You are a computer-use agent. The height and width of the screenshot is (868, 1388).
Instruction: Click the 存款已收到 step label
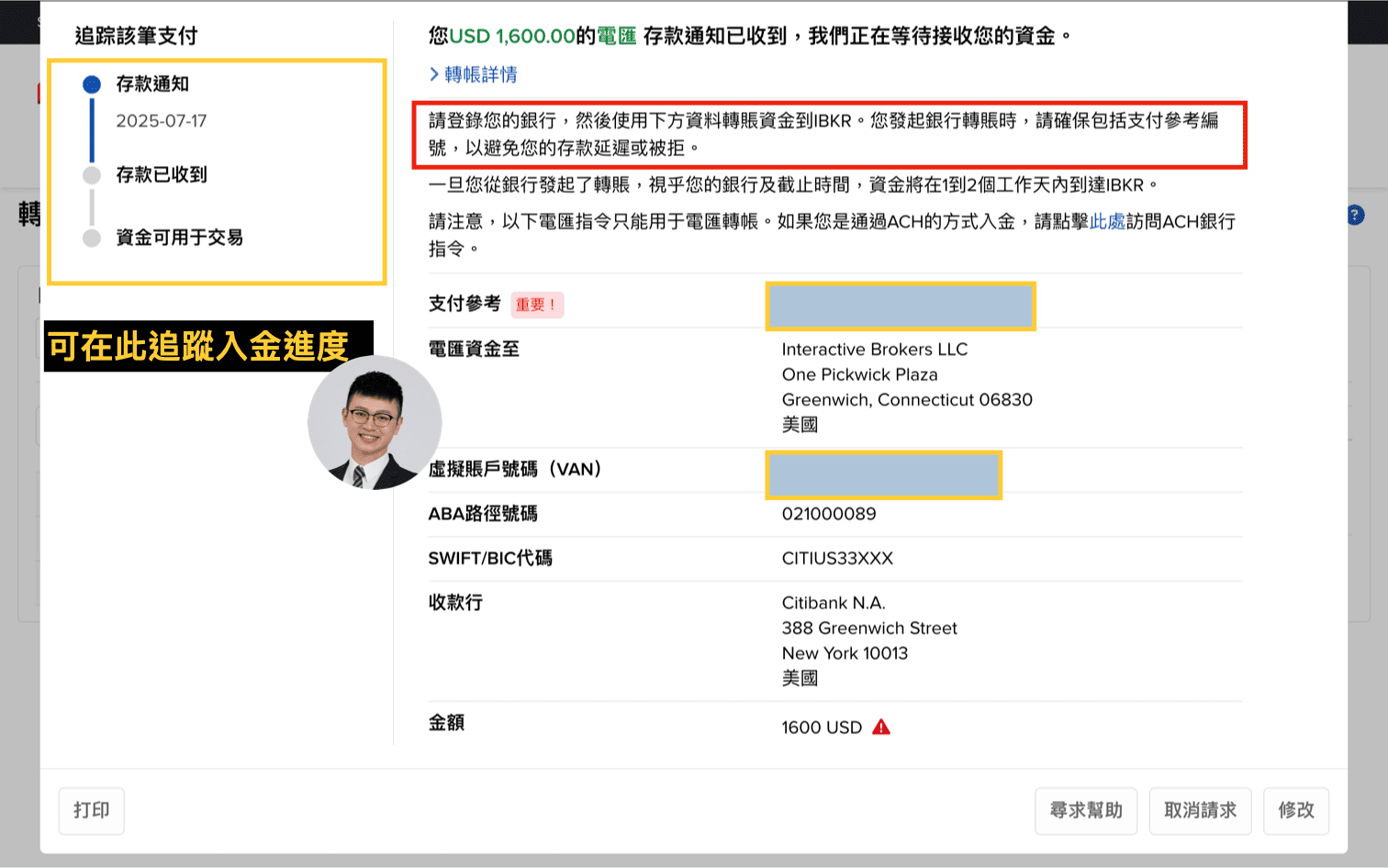(x=162, y=174)
